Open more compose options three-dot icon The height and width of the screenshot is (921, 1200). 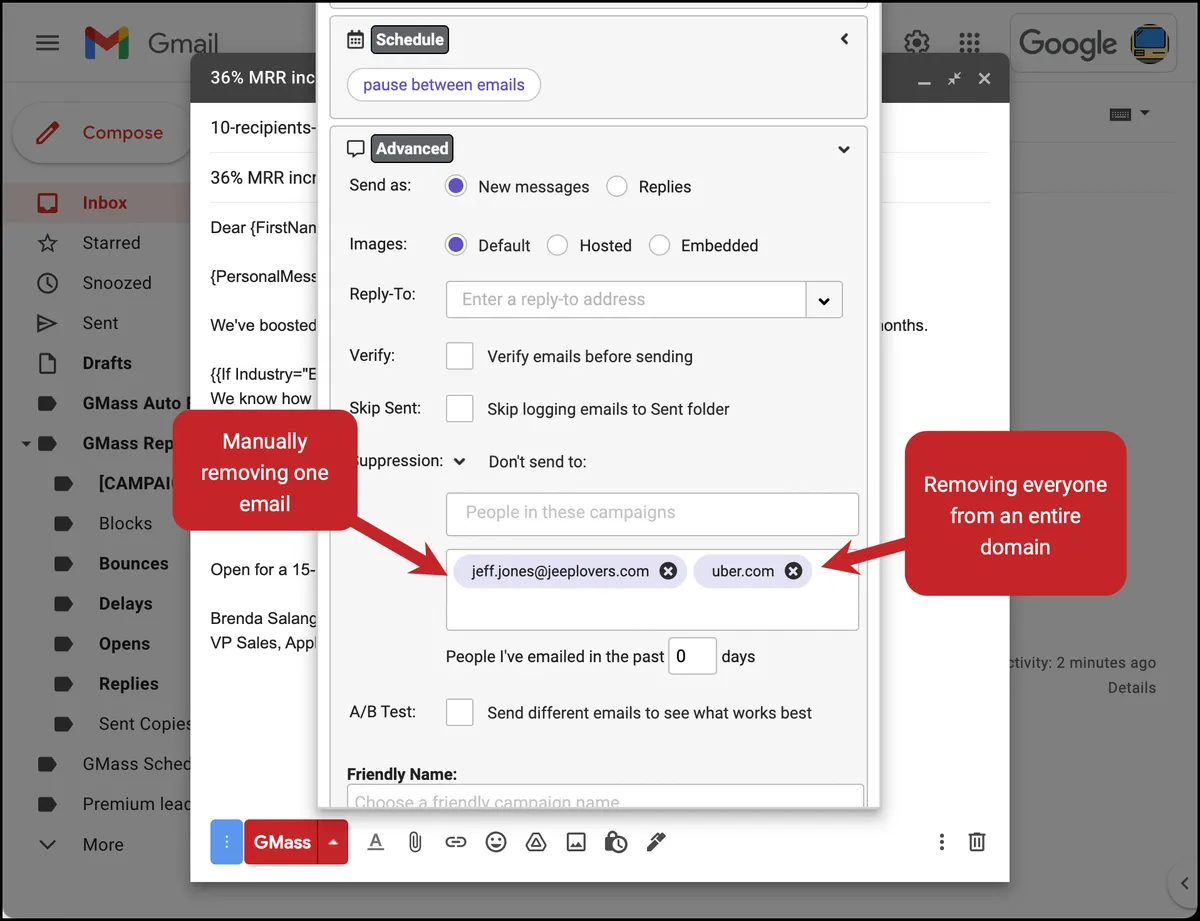[x=941, y=842]
